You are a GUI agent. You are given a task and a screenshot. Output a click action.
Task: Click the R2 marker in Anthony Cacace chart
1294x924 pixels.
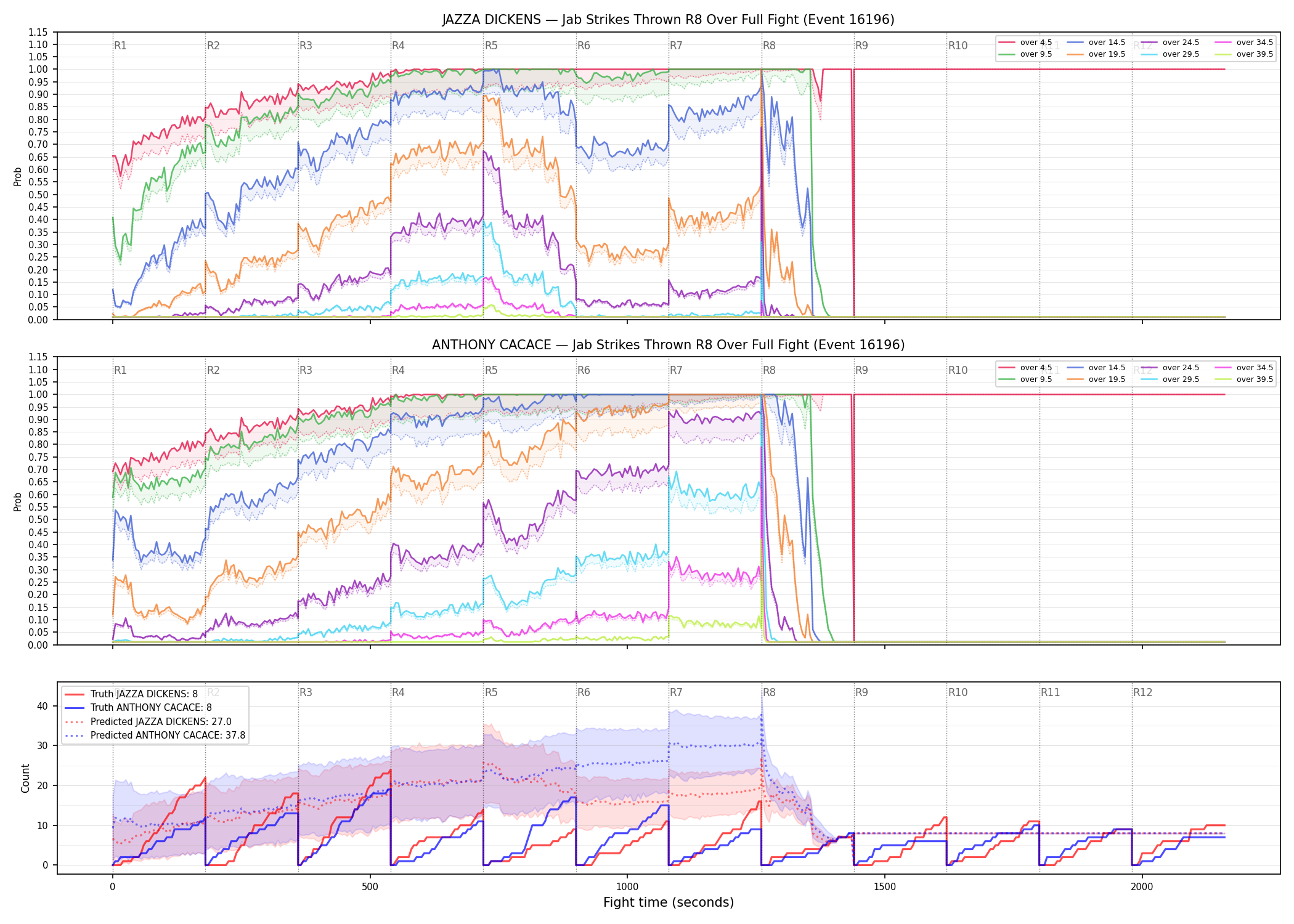pyautogui.click(x=213, y=370)
